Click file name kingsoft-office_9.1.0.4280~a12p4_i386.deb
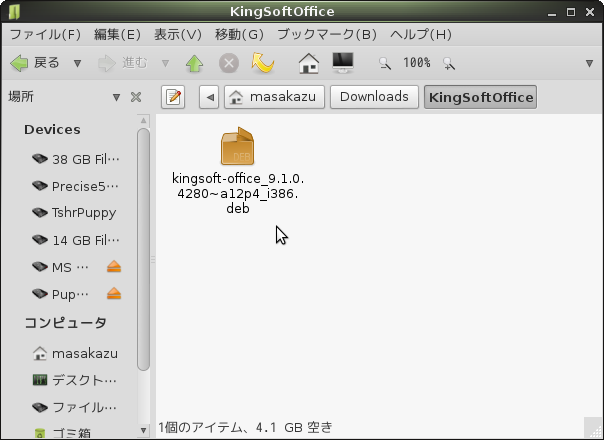The height and width of the screenshot is (440, 604). 238,193
